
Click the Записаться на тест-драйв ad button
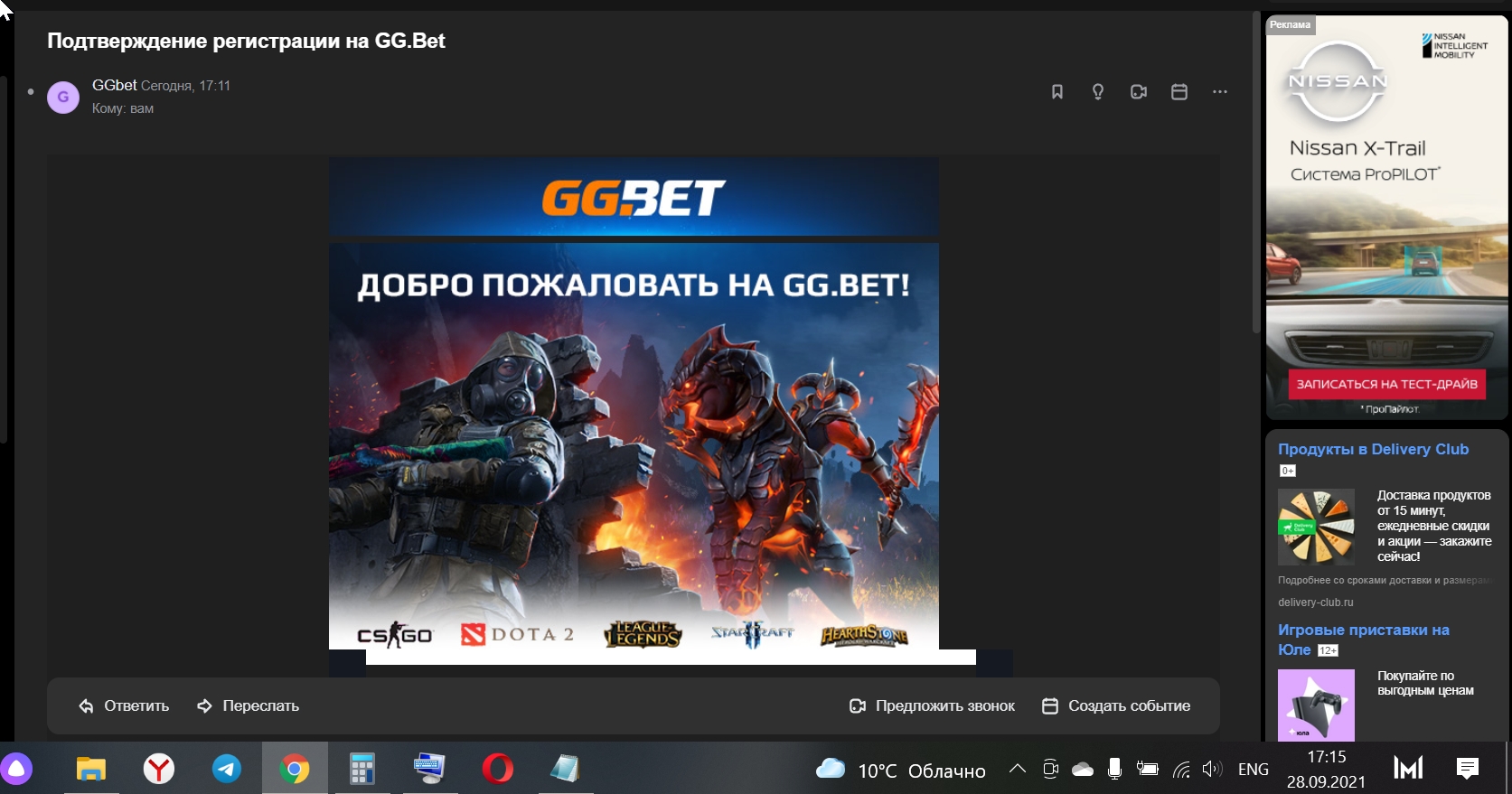(x=1387, y=384)
